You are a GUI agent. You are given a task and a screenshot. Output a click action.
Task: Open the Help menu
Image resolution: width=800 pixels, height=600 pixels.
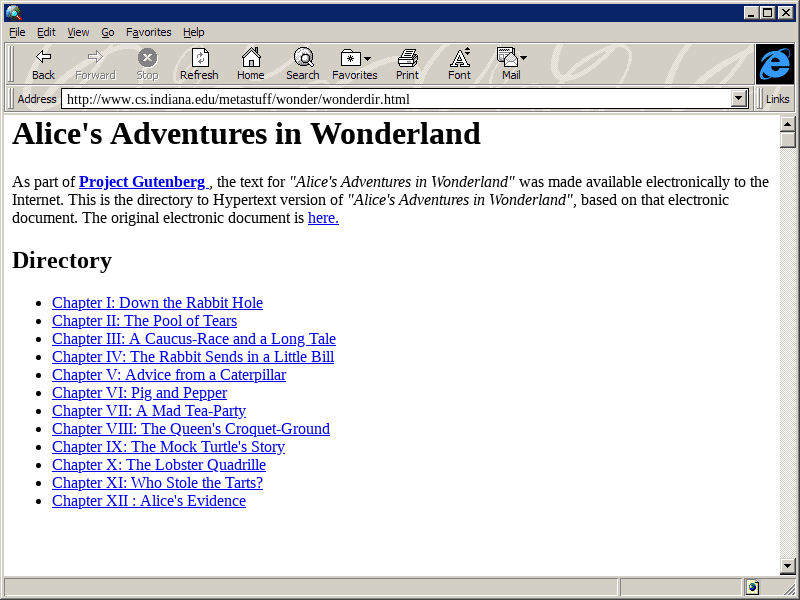coord(193,32)
